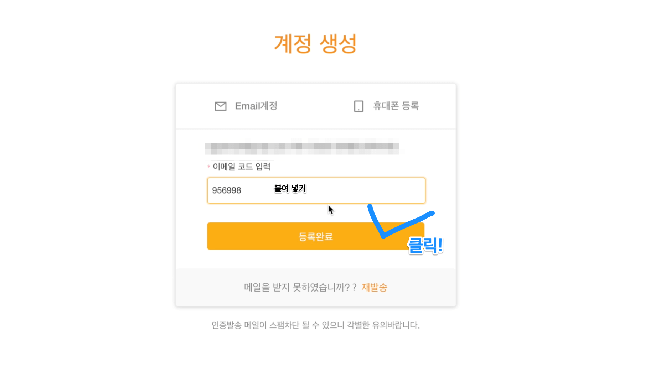Click the 붙여 넣기 annotation text
650x378 pixels.
point(290,189)
